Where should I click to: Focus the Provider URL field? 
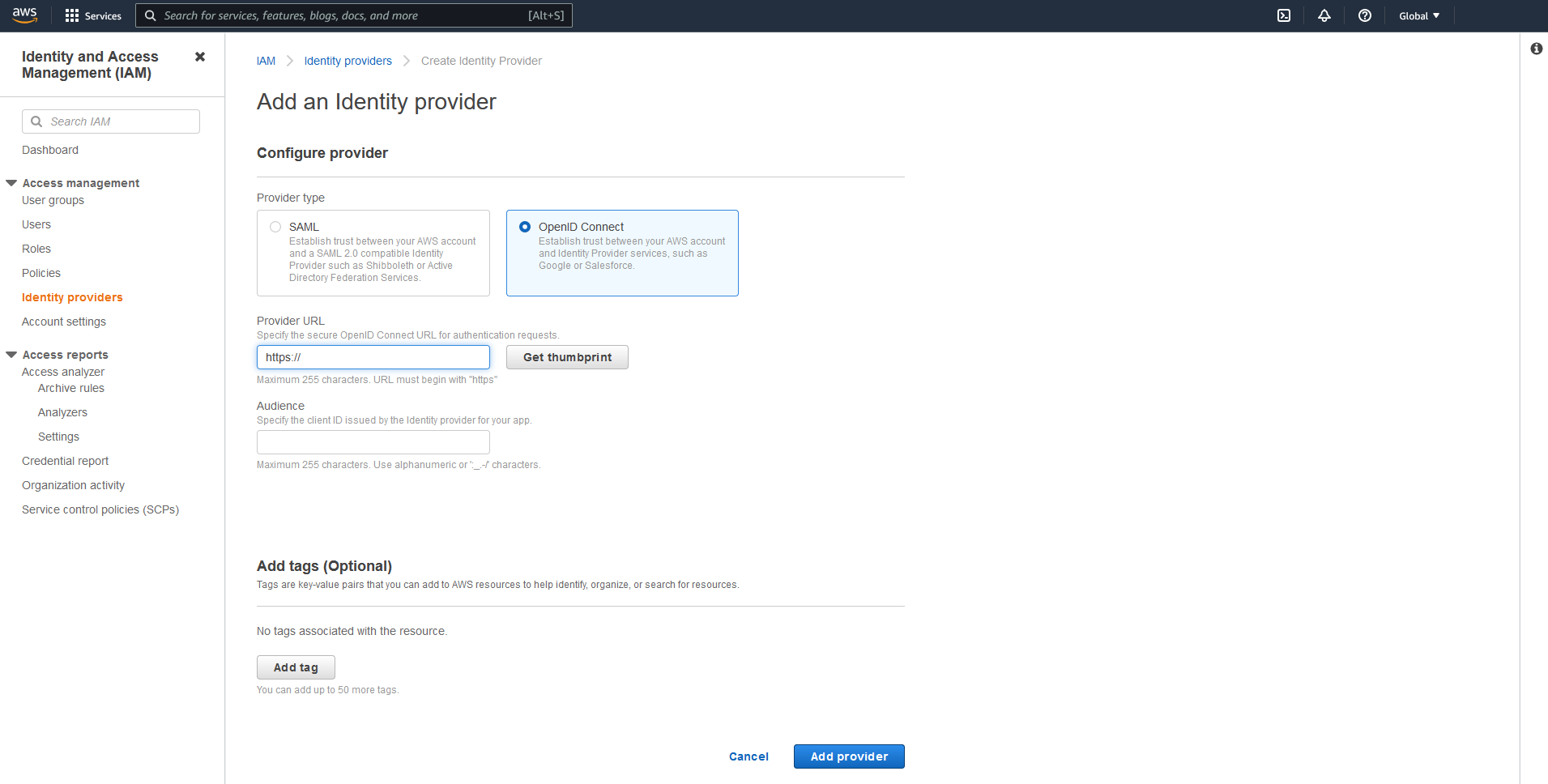(x=373, y=357)
